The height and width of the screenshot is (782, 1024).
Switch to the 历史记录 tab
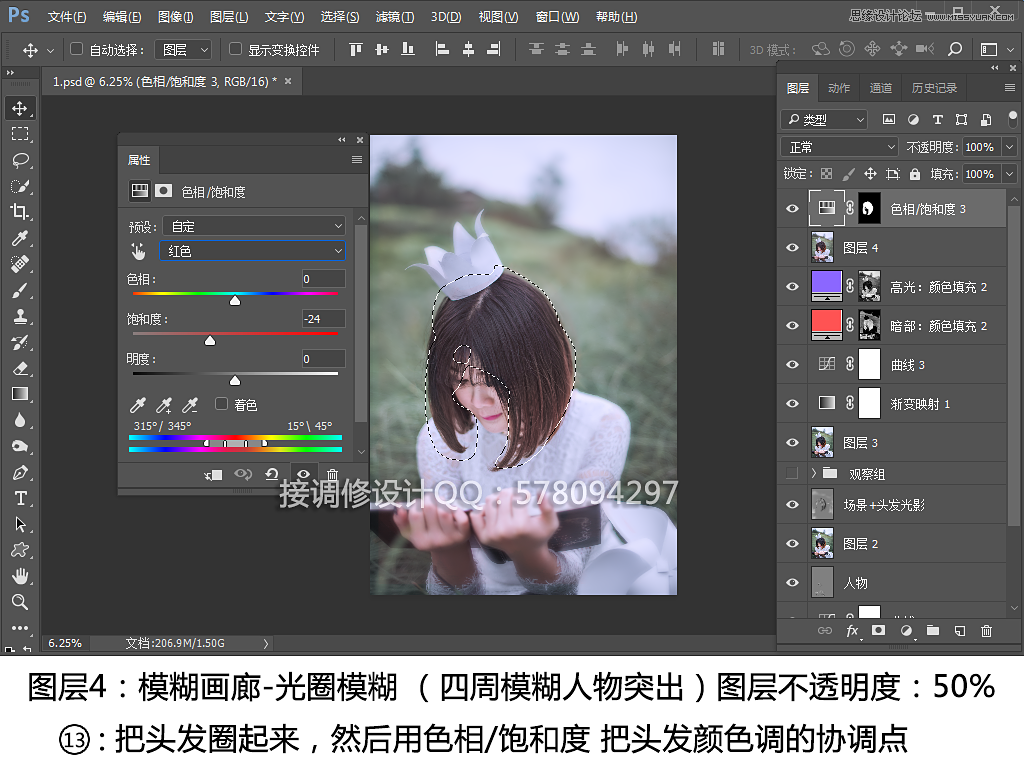click(x=934, y=88)
